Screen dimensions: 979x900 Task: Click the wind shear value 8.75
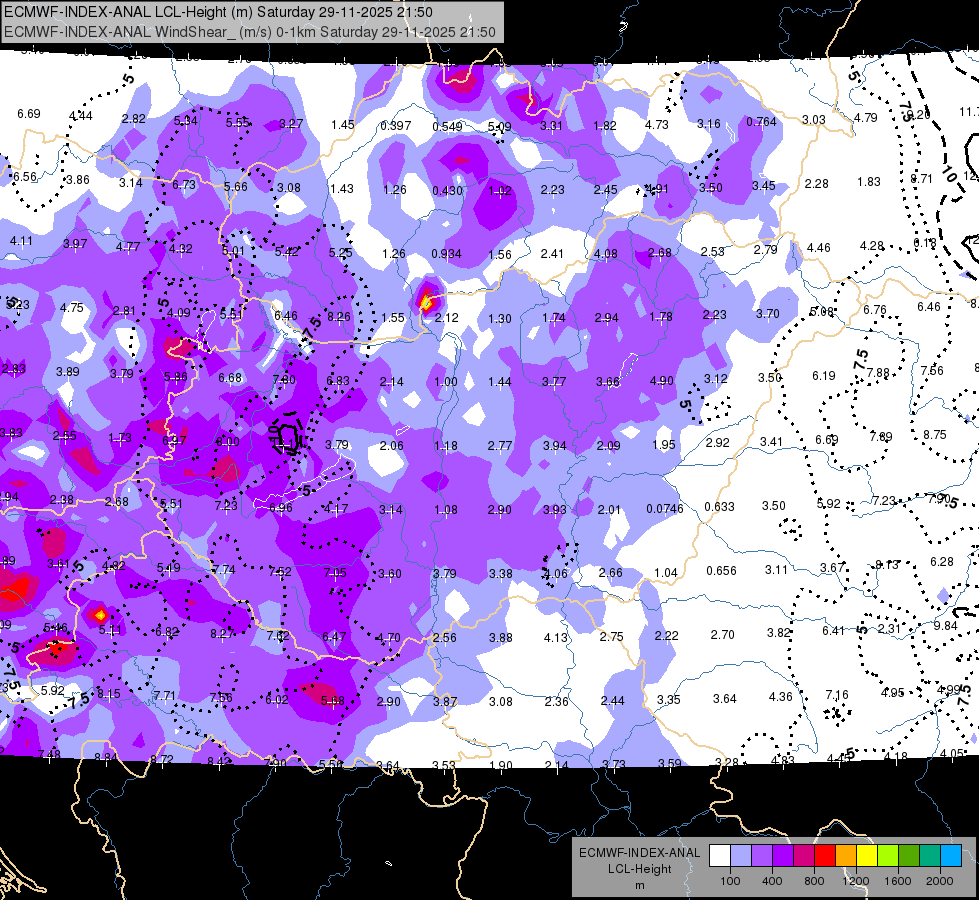(x=935, y=435)
